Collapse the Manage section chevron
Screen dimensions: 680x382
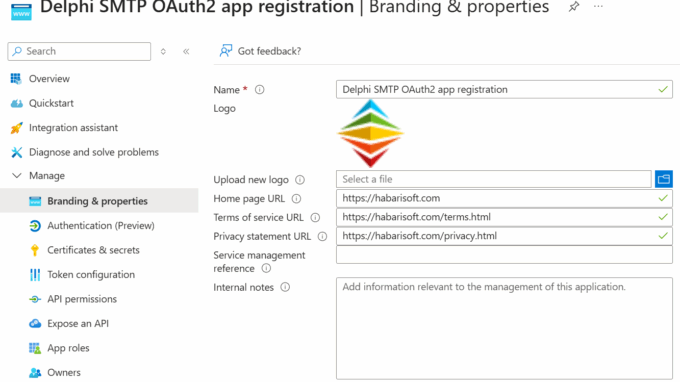tap(16, 176)
